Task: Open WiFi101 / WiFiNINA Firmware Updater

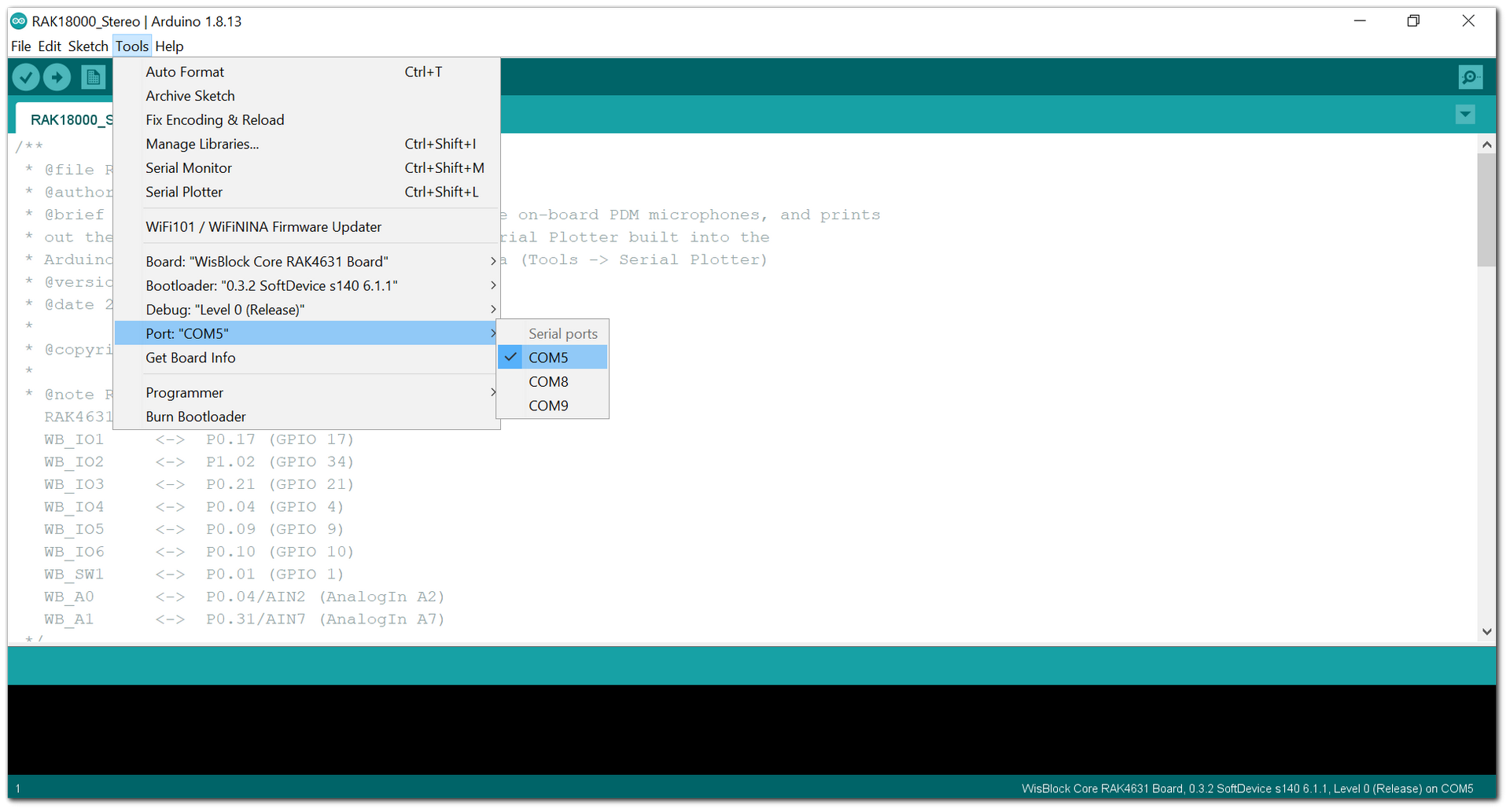Action: click(307, 227)
